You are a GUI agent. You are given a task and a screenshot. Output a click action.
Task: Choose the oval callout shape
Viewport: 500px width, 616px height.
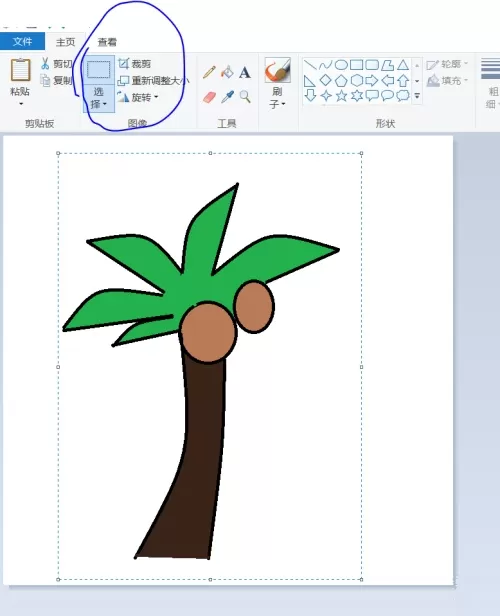click(387, 95)
